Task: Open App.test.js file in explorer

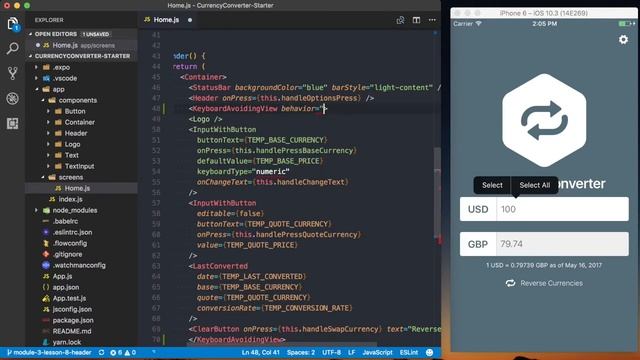Action: 69,298
